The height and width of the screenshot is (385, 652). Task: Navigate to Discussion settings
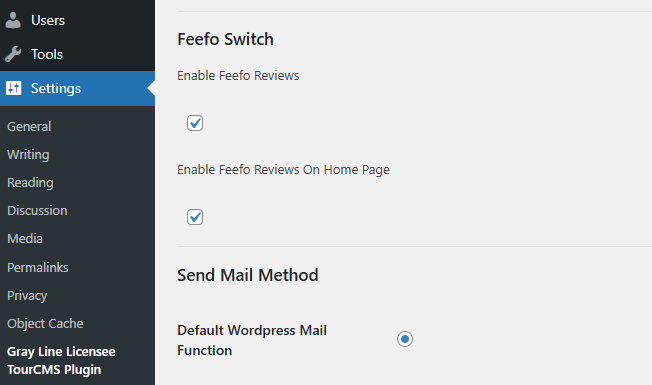(x=37, y=210)
